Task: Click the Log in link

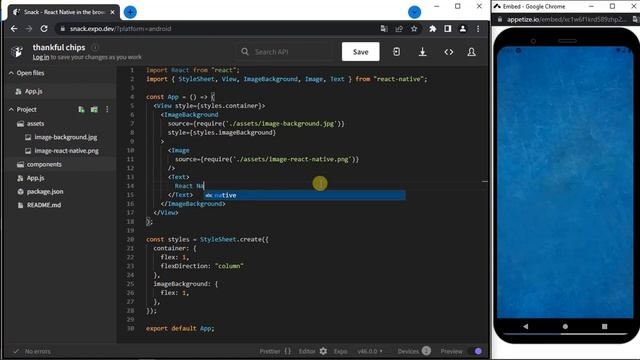Action: 41,57
